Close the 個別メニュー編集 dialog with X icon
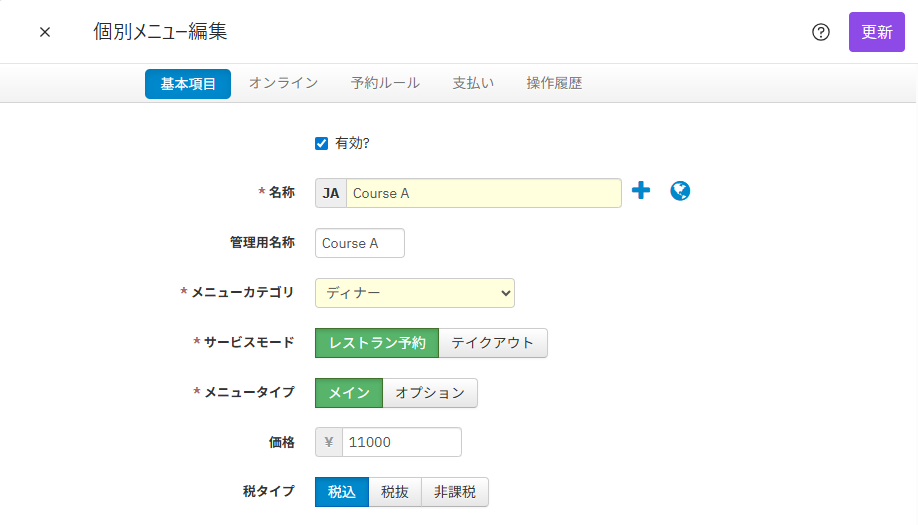This screenshot has width=918, height=525. point(45,32)
